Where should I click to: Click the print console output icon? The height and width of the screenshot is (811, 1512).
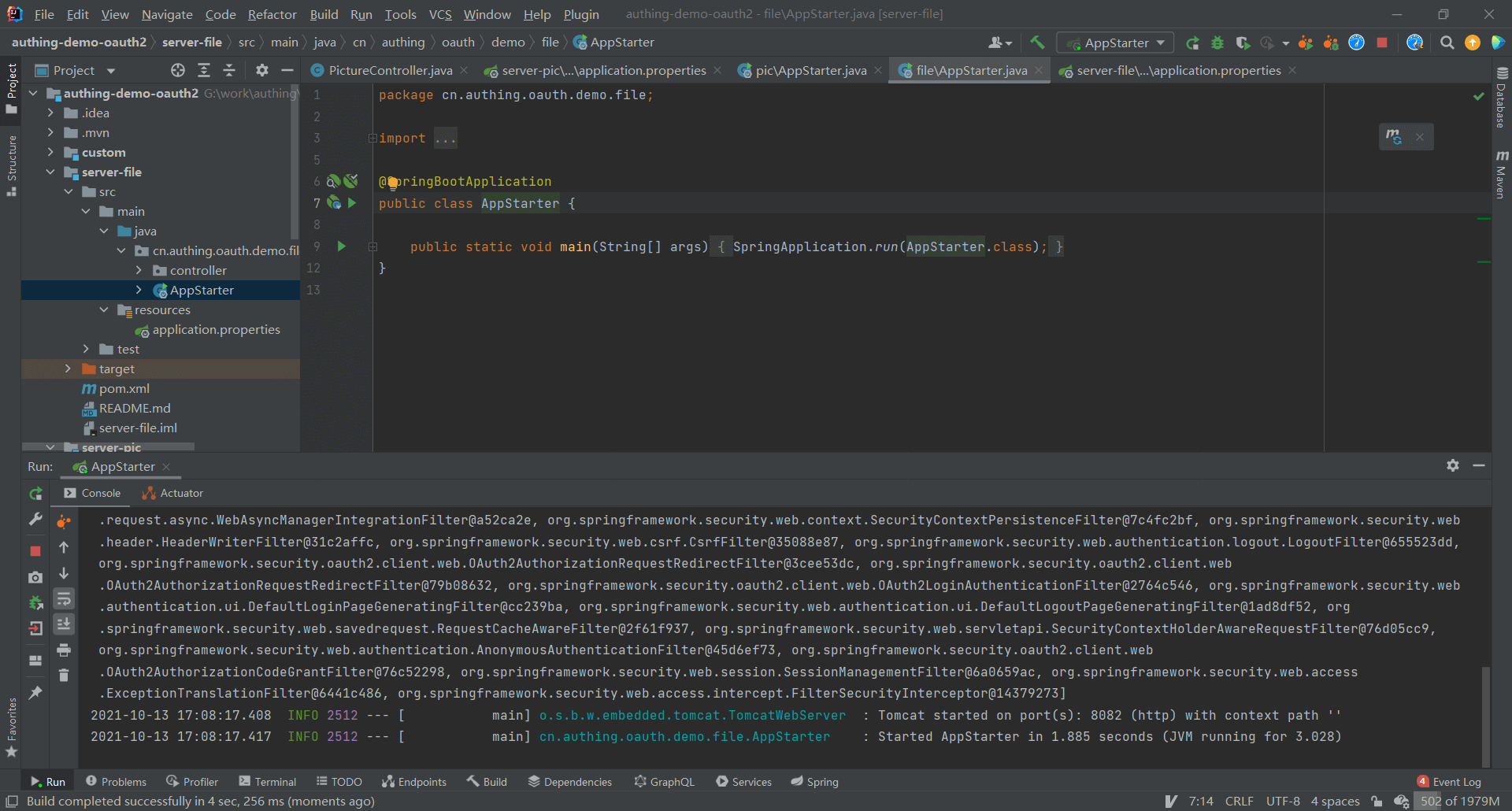(x=64, y=650)
